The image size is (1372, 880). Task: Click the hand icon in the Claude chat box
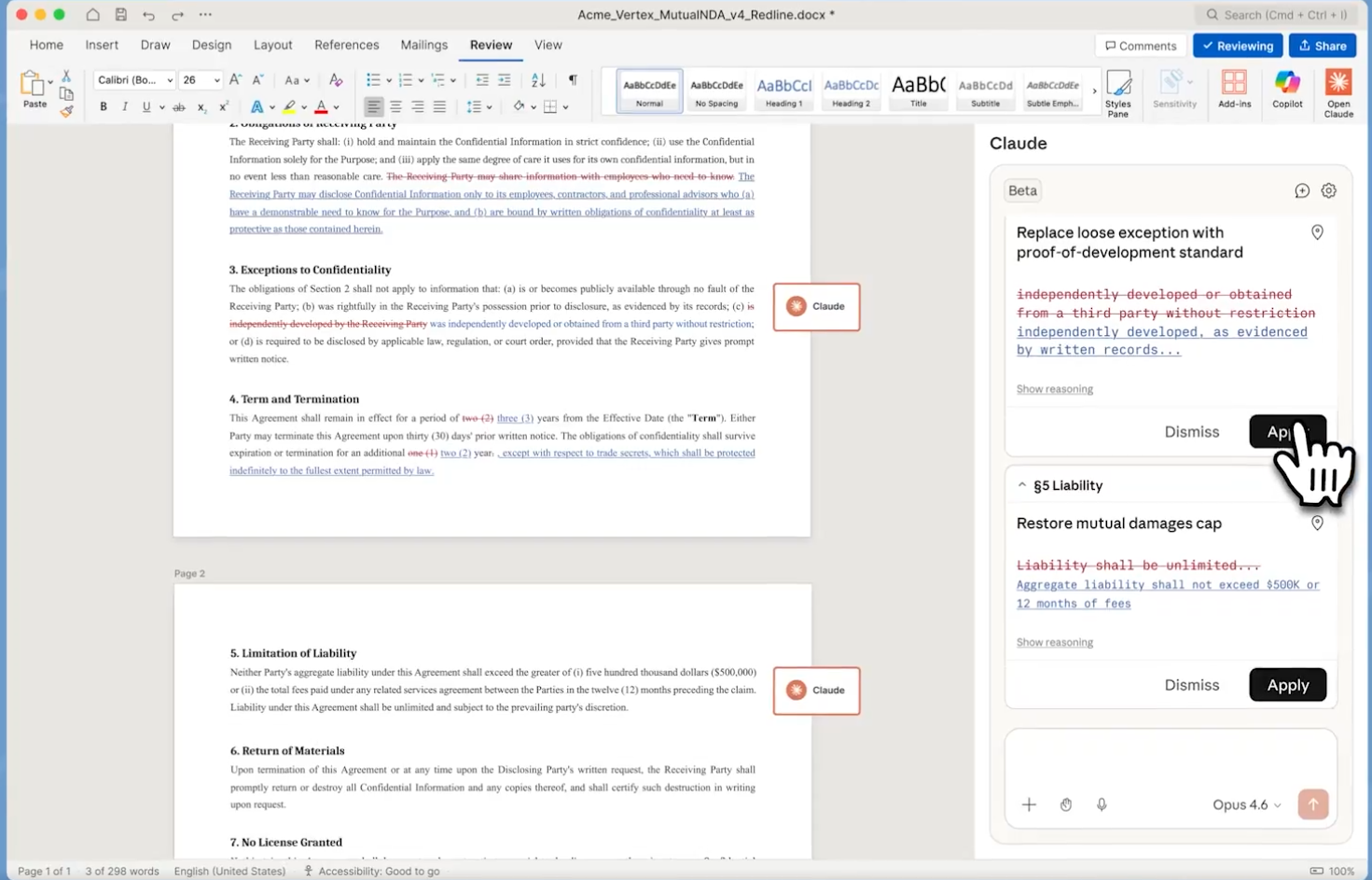[1066, 804]
